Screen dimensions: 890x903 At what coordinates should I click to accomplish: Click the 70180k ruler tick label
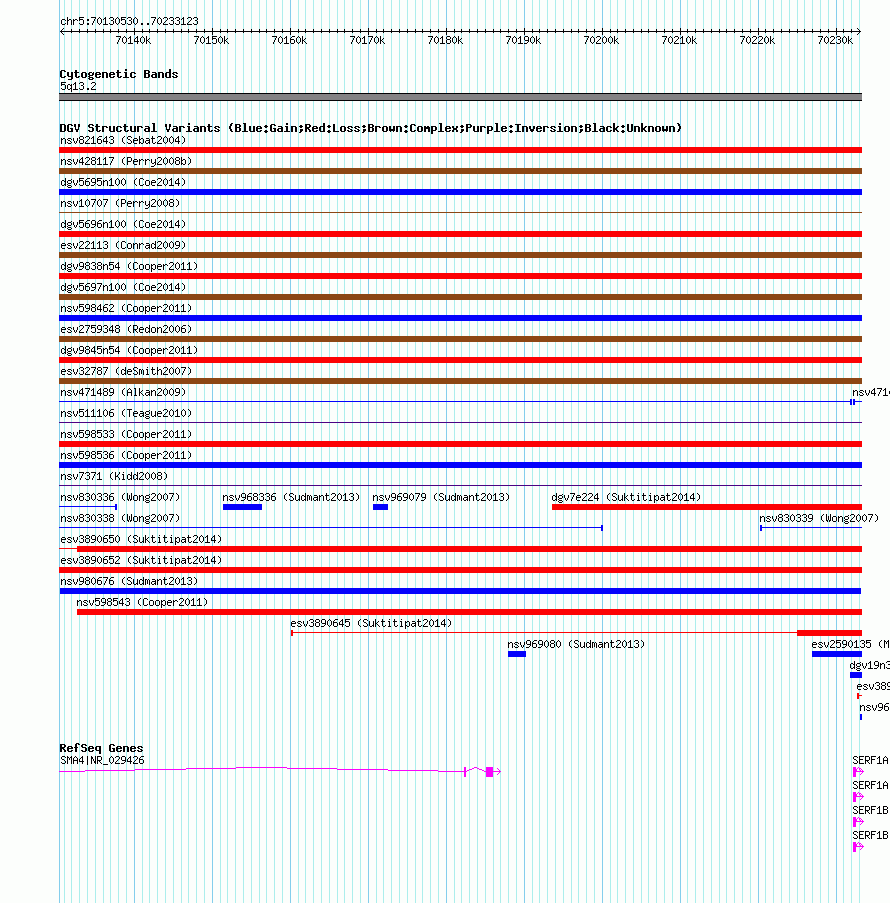[445, 40]
